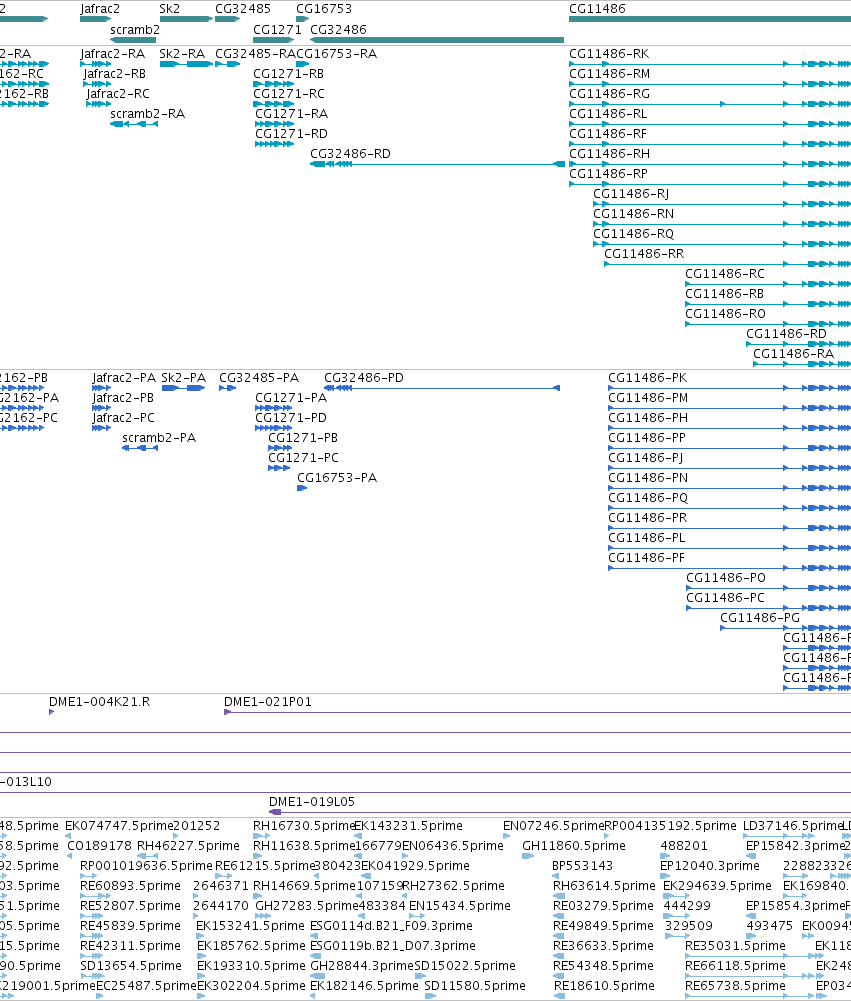Select transcript Jafrac2-RB label
851x1001 pixels.
tap(114, 74)
